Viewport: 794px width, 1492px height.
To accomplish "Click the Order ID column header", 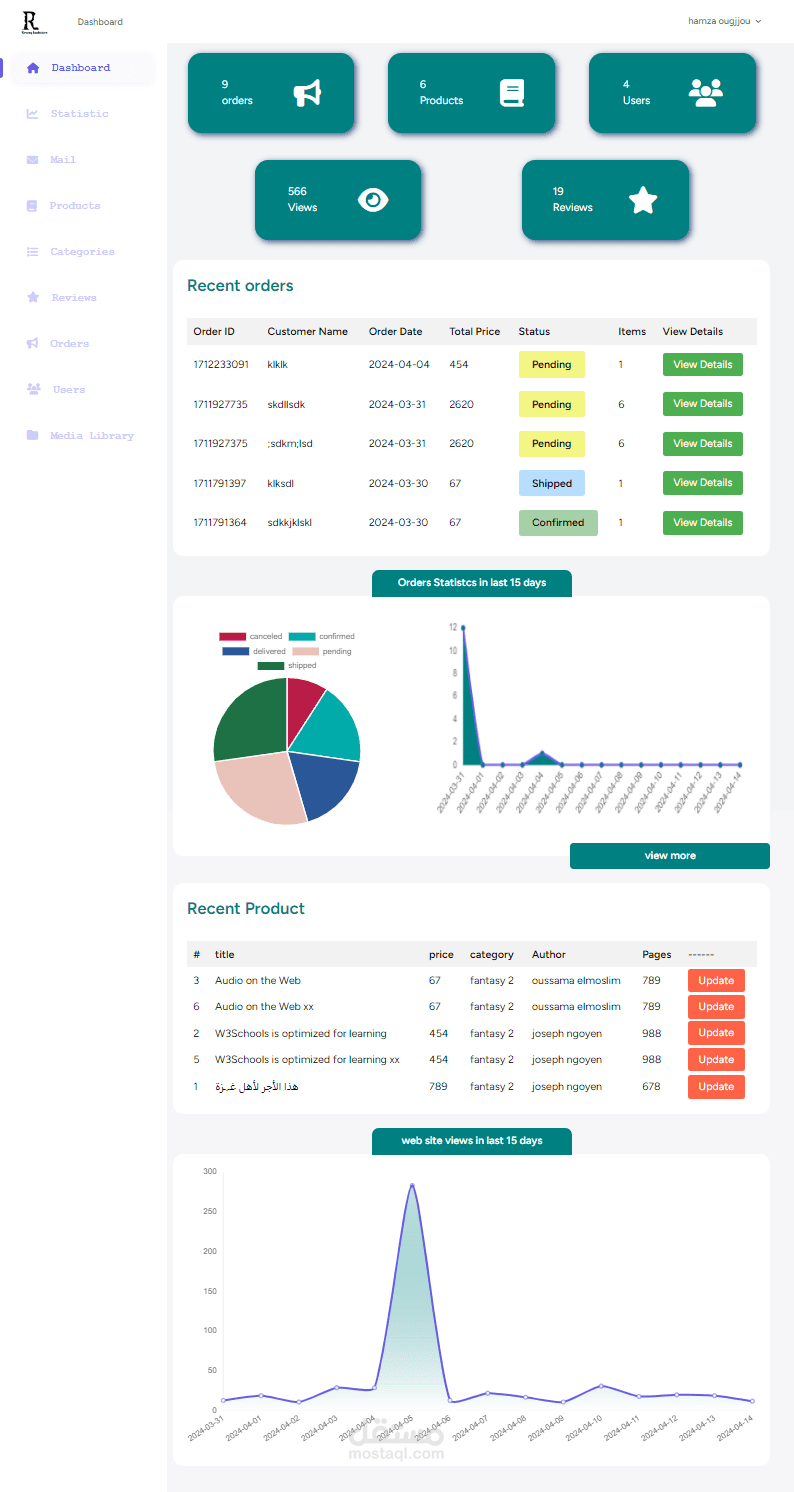I will click(214, 332).
